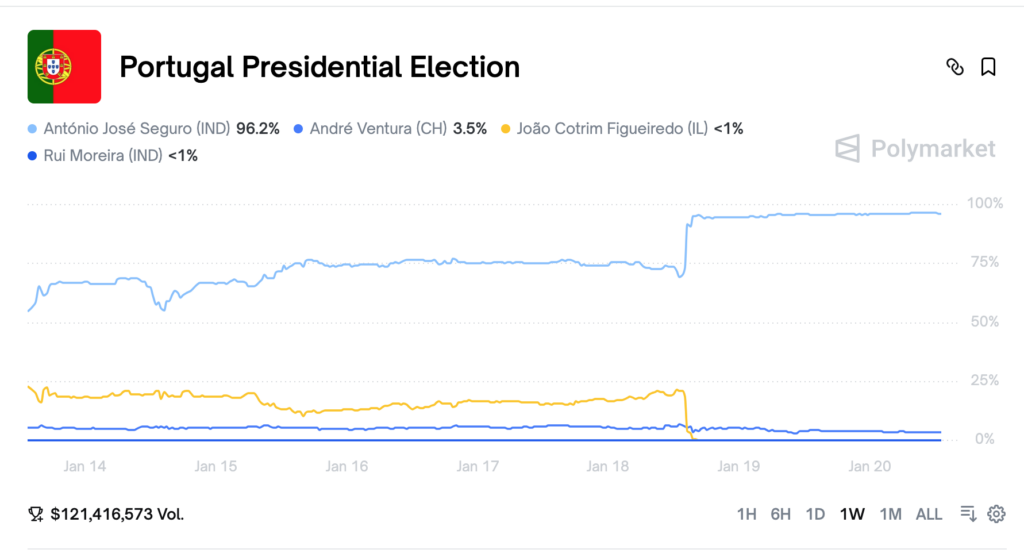The height and width of the screenshot is (553, 1024).
Task: Bookmark this market with bookmark icon
Action: coord(988,67)
